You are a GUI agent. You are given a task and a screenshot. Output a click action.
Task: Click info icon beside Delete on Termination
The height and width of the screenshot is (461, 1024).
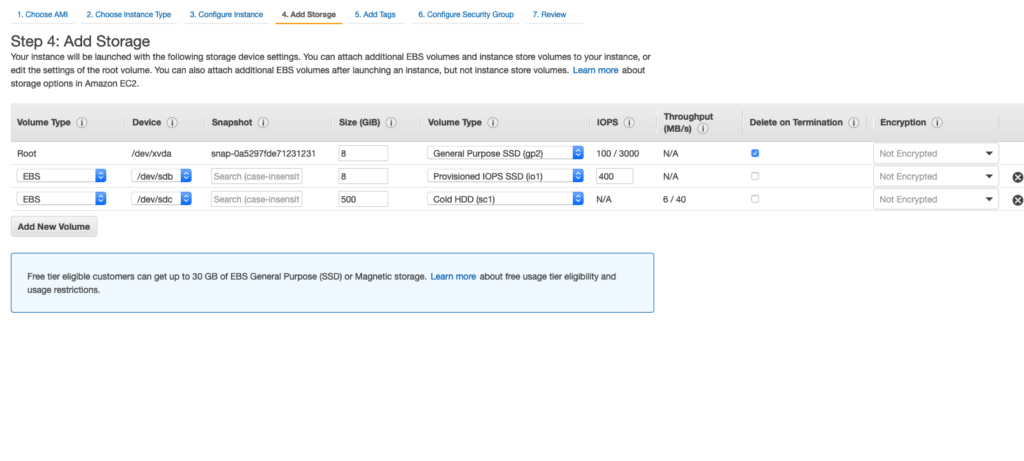point(853,123)
